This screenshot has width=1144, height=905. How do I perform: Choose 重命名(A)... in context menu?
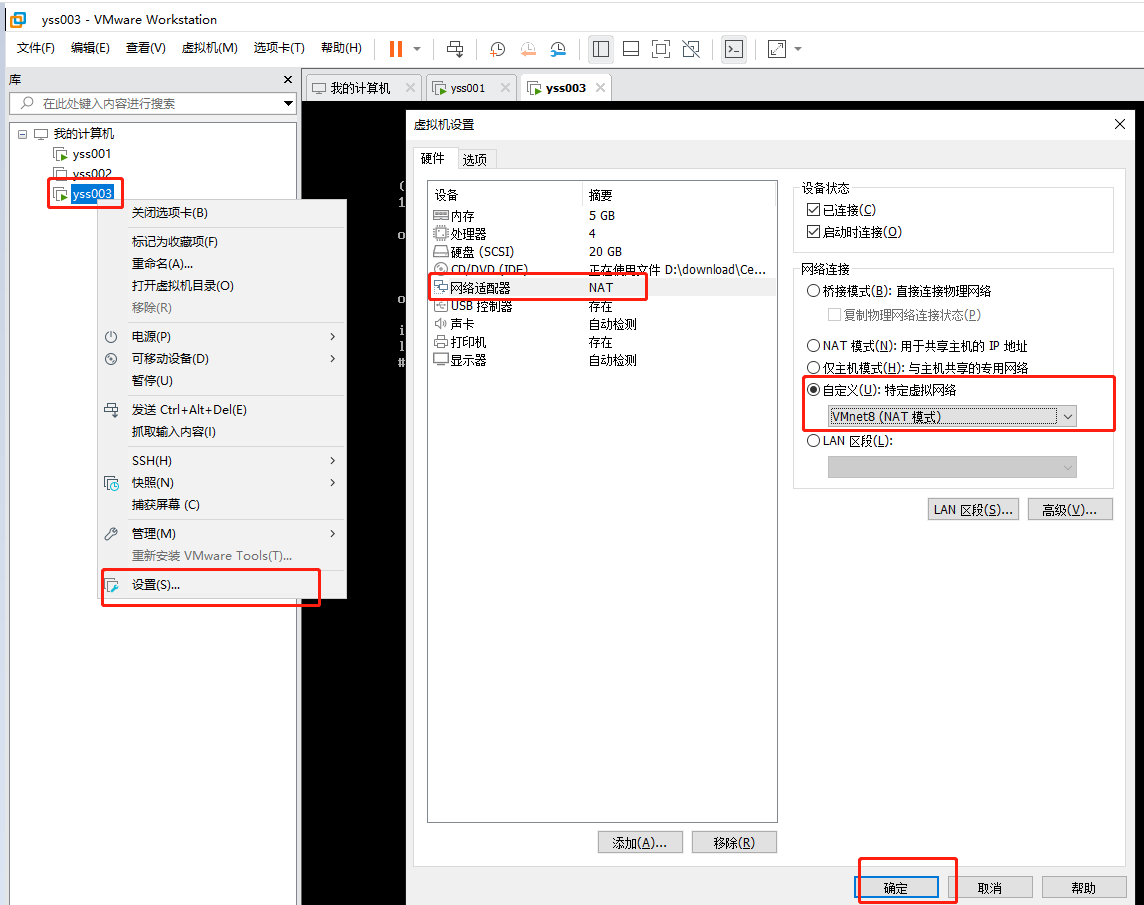point(222,264)
